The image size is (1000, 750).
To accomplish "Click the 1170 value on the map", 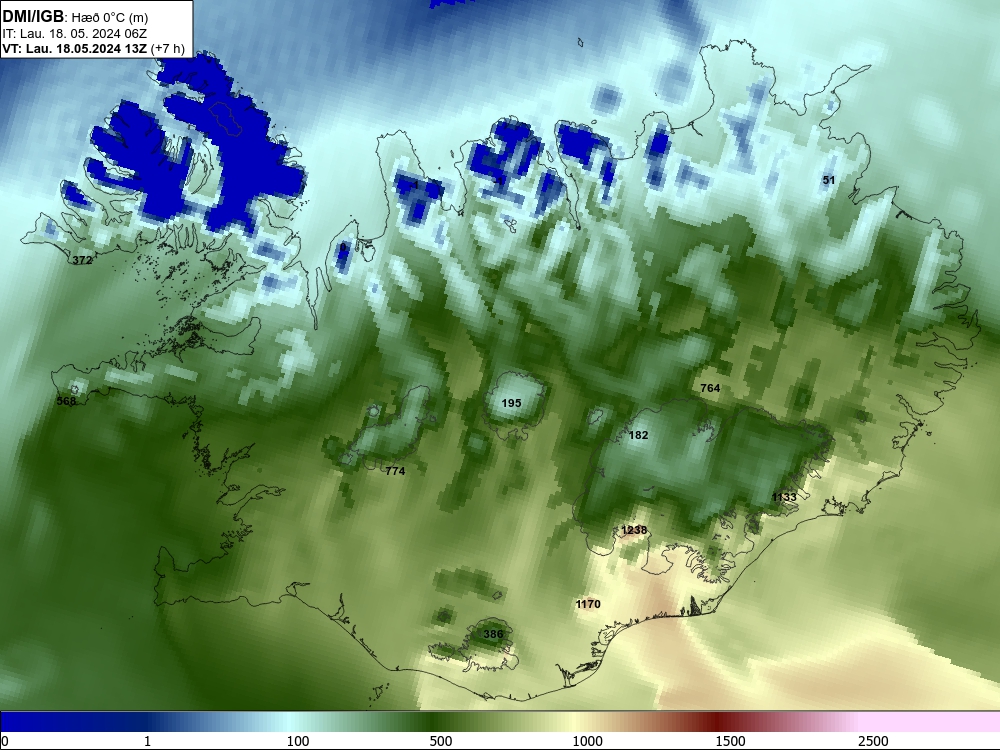I will (x=587, y=604).
